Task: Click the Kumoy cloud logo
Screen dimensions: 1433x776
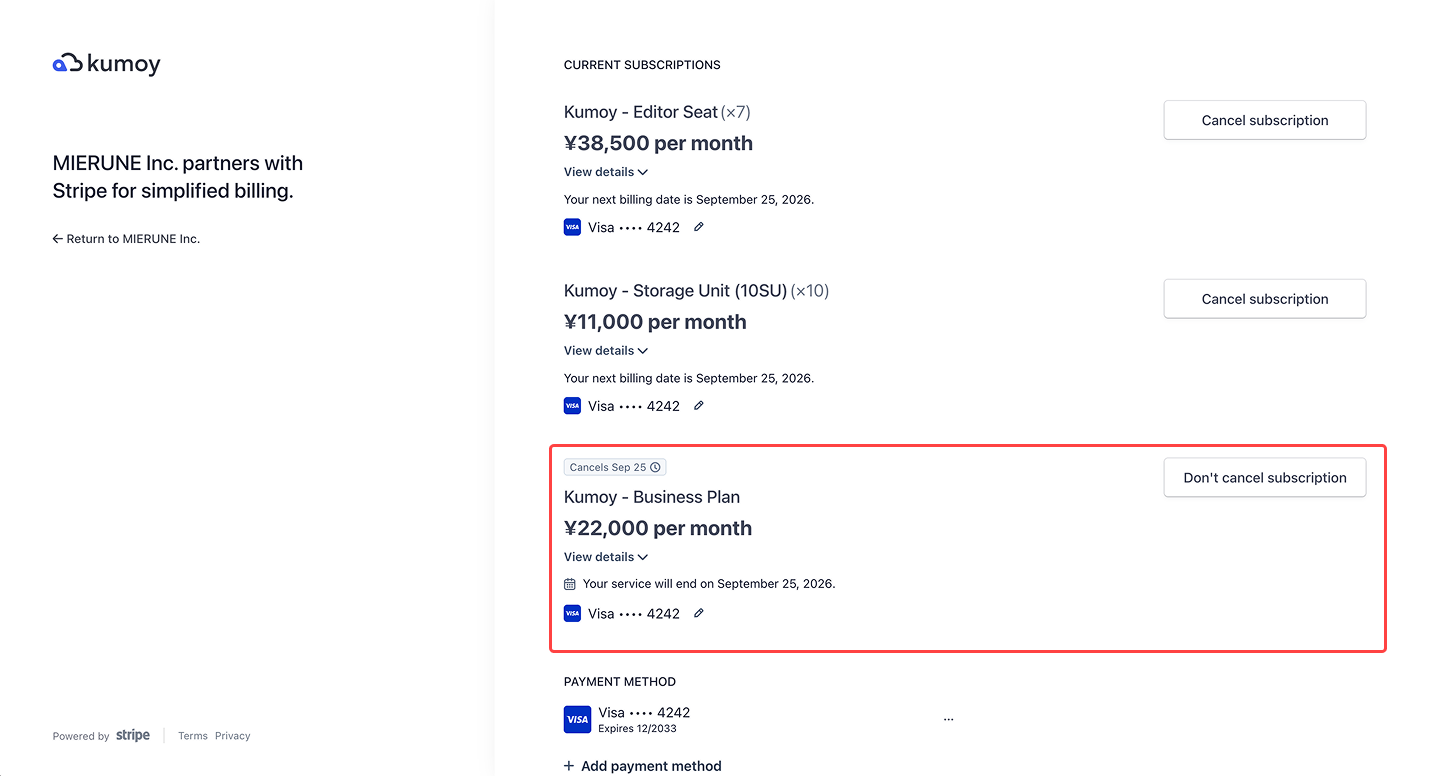Action: pyautogui.click(x=107, y=64)
